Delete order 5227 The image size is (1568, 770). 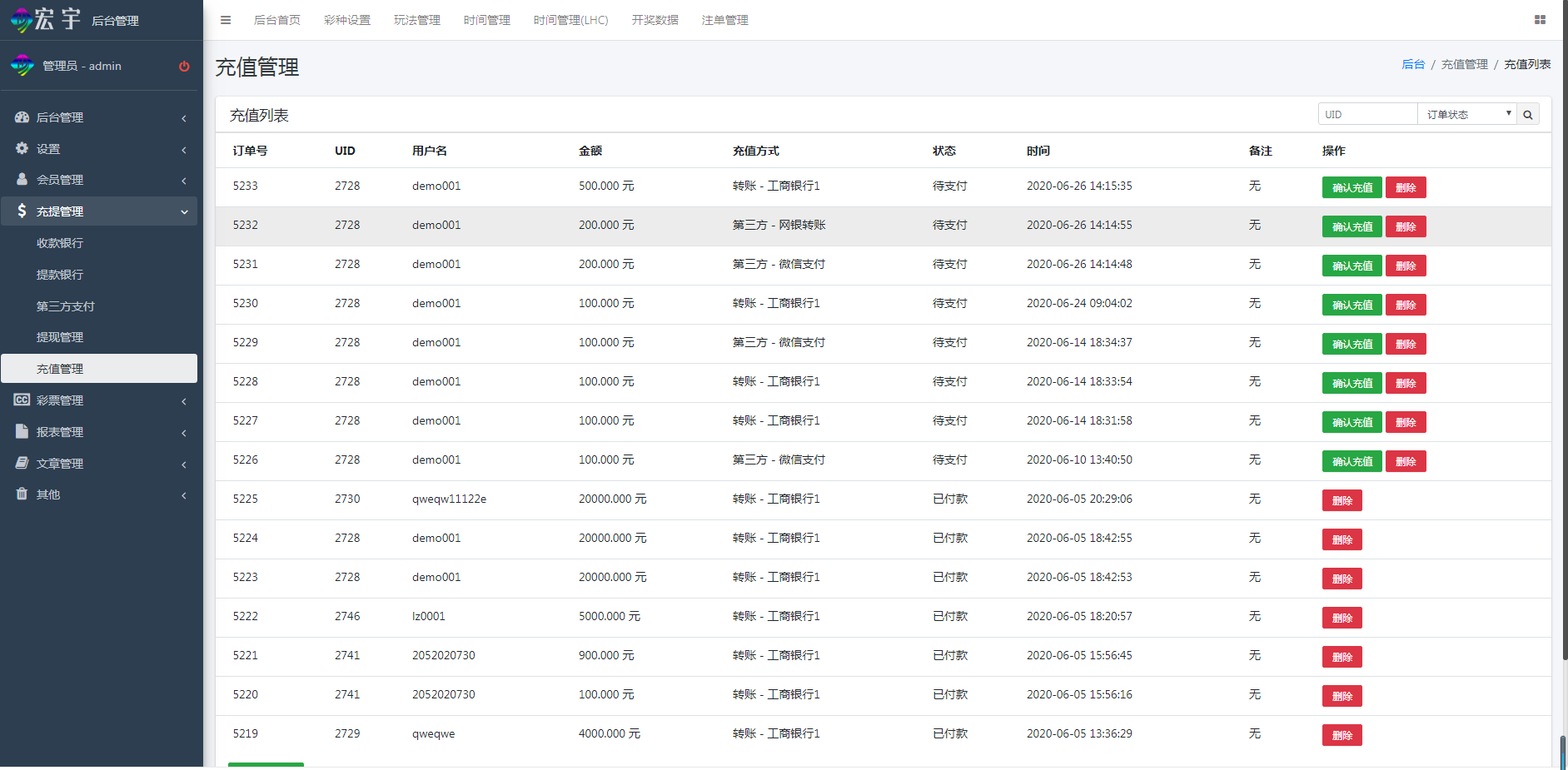pos(1406,422)
